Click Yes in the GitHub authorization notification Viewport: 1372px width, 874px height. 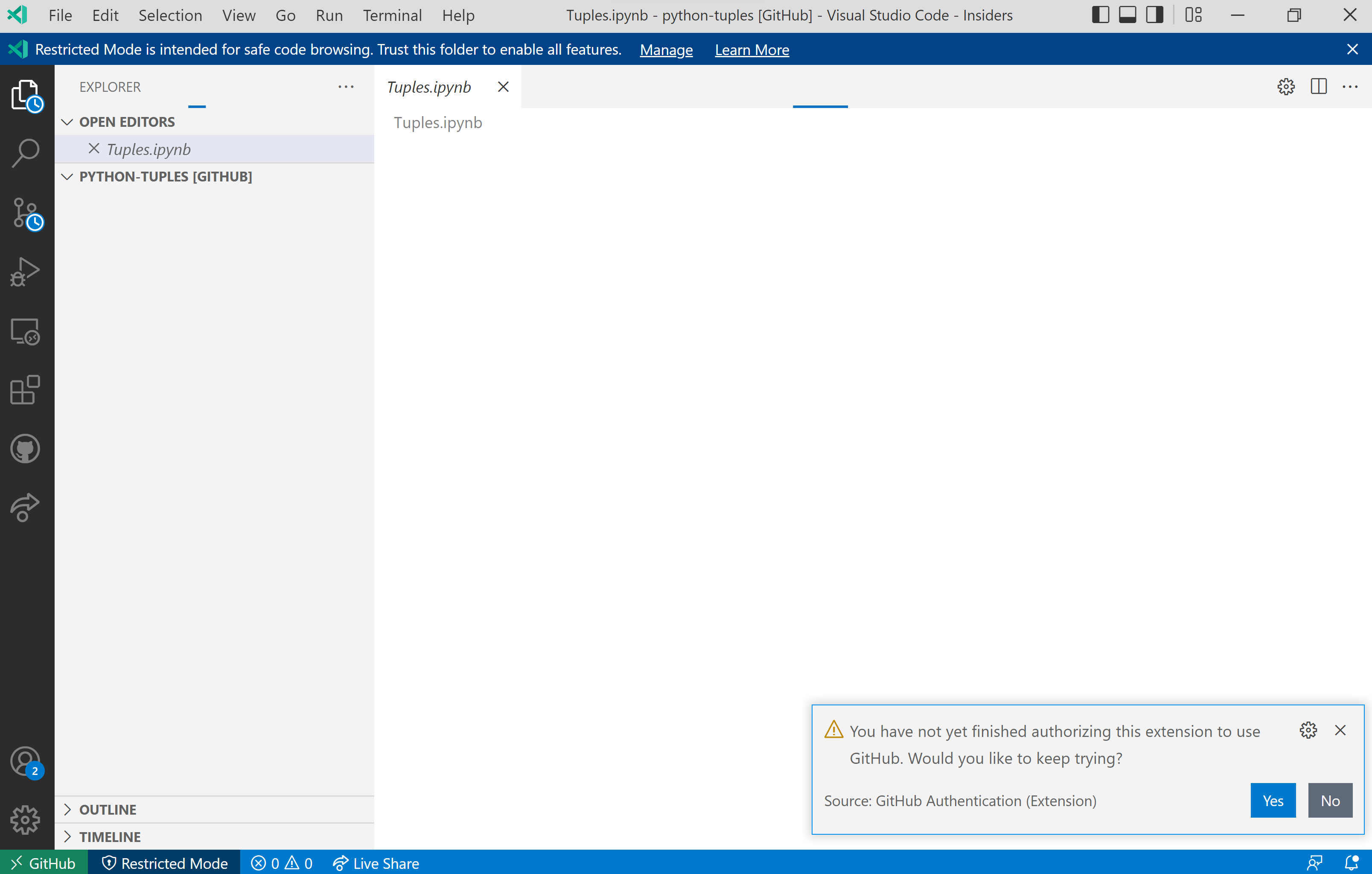[1273, 800]
